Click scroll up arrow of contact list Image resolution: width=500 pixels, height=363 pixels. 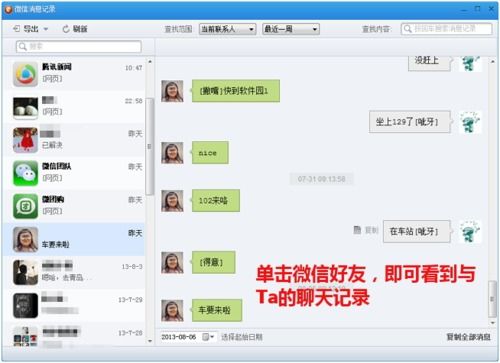pos(150,62)
